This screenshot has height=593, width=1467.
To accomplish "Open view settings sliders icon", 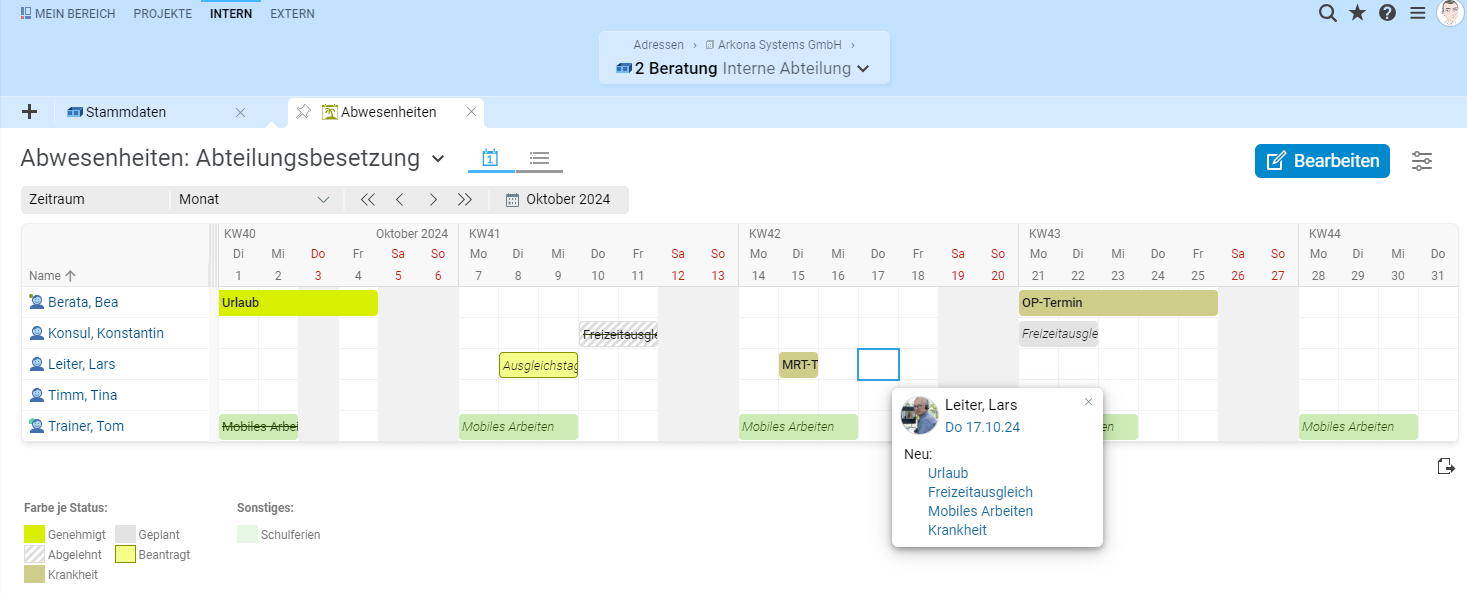I will pos(1422,161).
